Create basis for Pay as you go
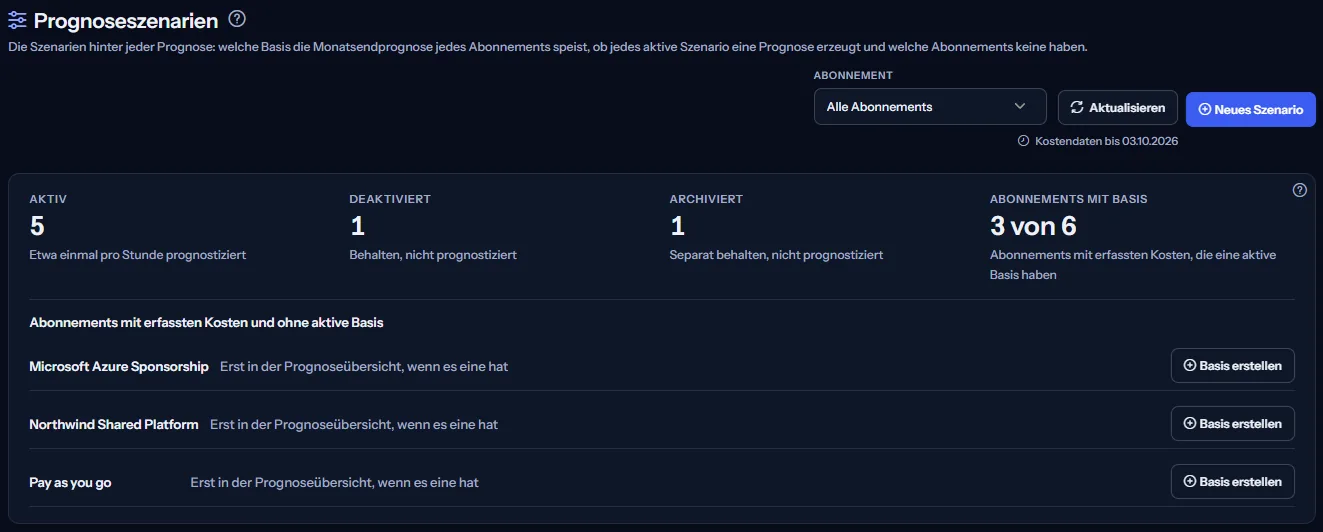Screen dimensions: 1323x532 (x=1232, y=482)
